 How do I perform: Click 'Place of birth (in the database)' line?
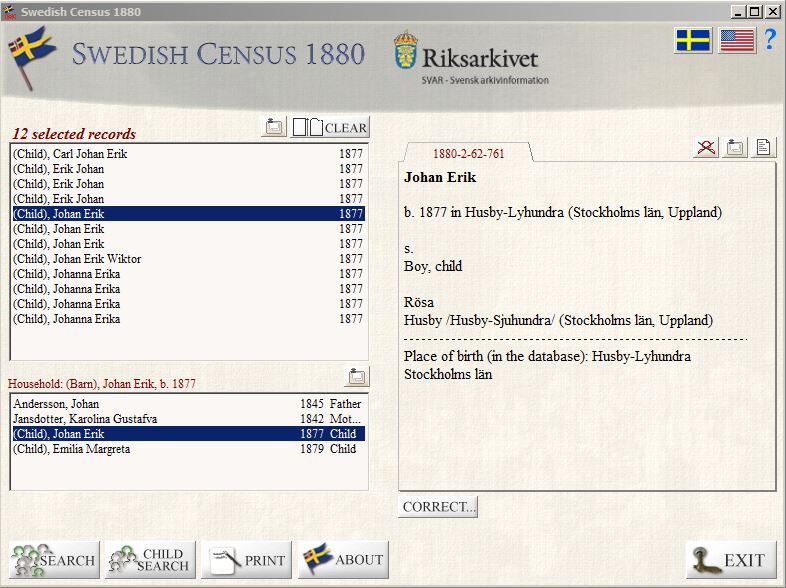coord(547,356)
